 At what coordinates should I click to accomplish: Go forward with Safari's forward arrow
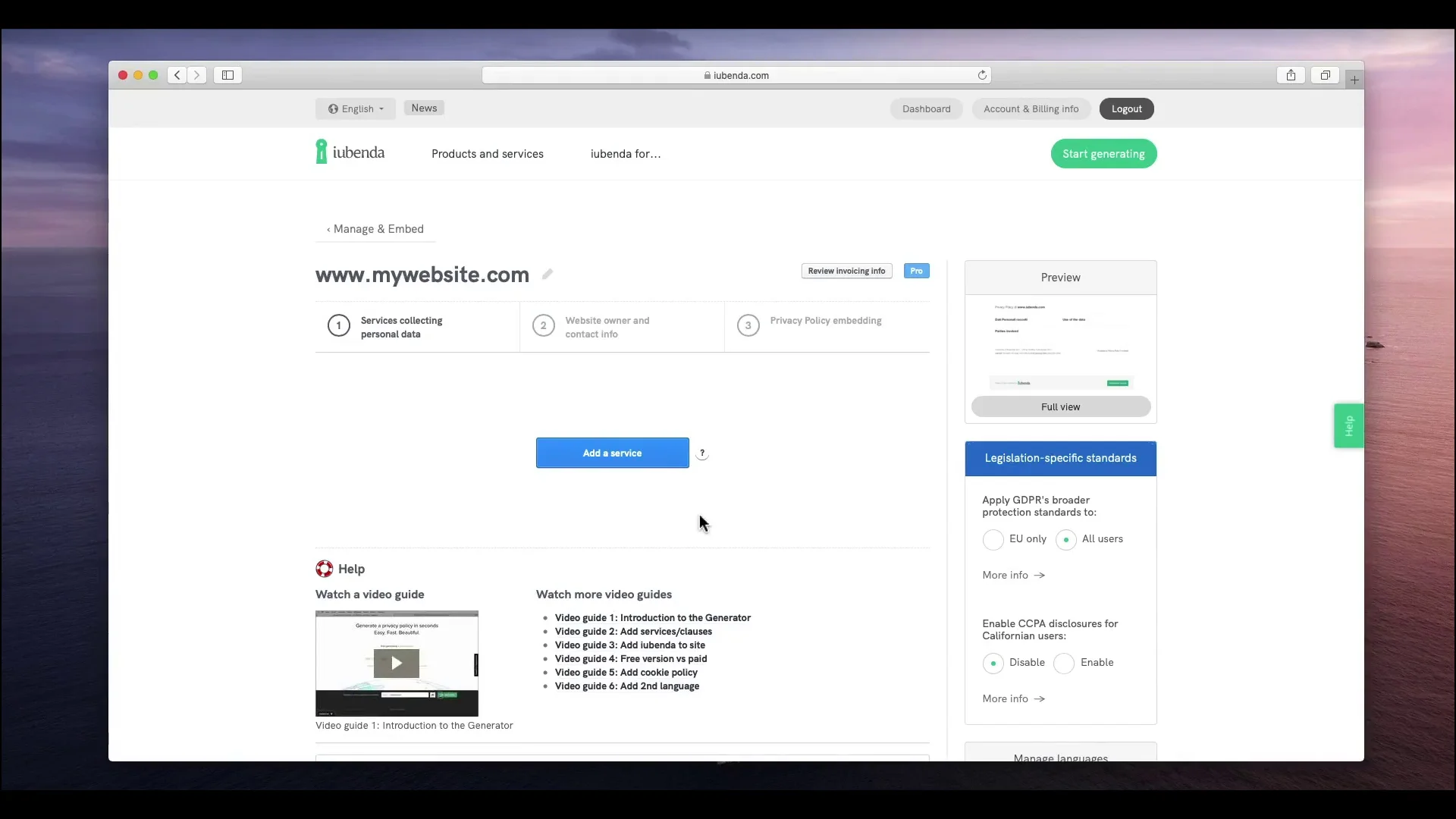click(197, 75)
